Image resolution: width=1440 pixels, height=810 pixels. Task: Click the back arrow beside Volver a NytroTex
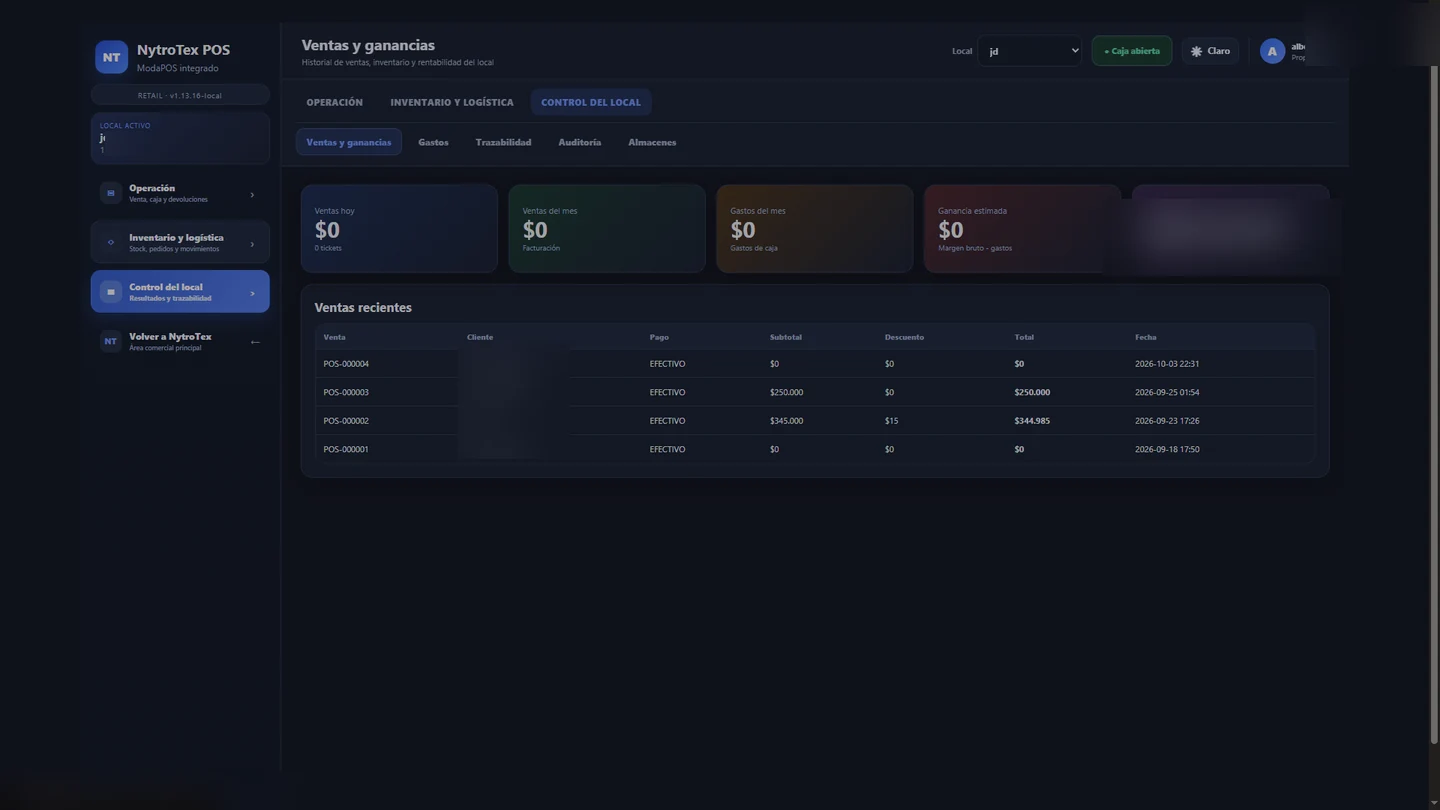[x=255, y=342]
